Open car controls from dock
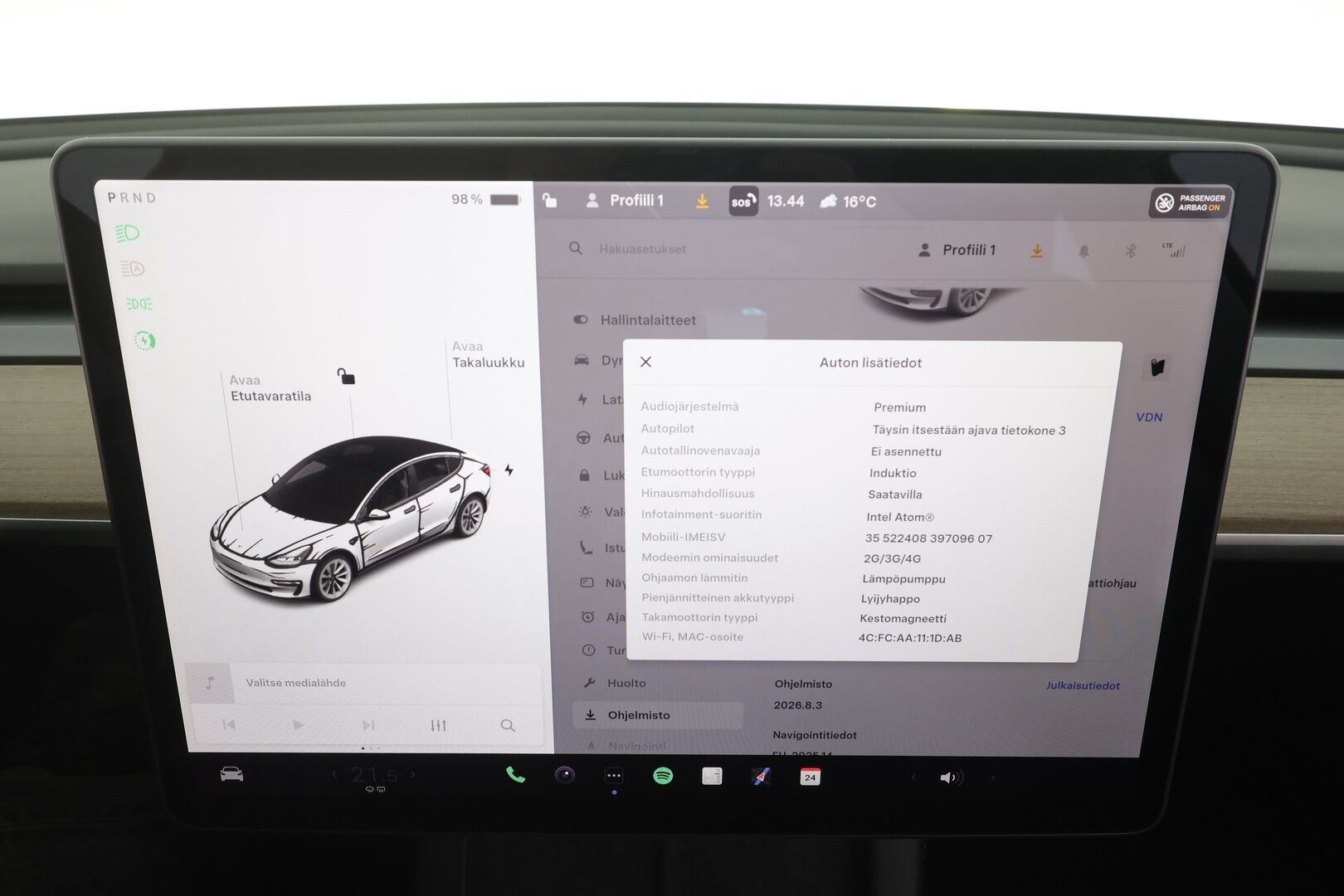The height and width of the screenshot is (896, 1344). 231,774
